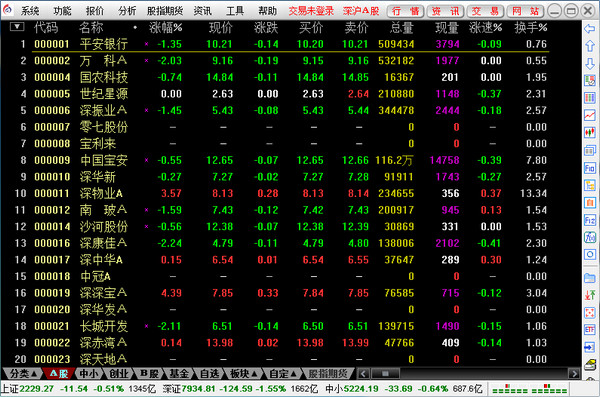Click the multi-column bars icon in sidebar

pyautogui.click(x=590, y=98)
